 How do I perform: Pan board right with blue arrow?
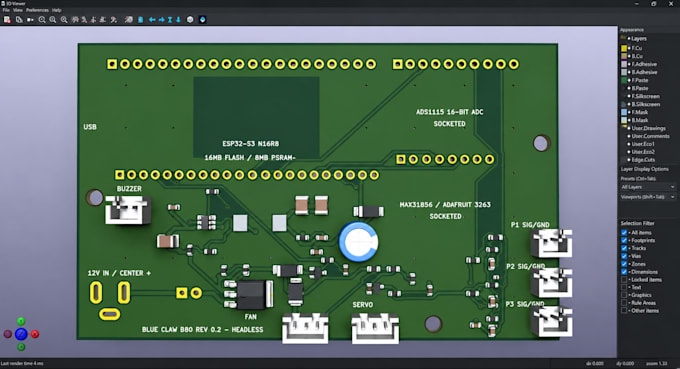point(161,20)
